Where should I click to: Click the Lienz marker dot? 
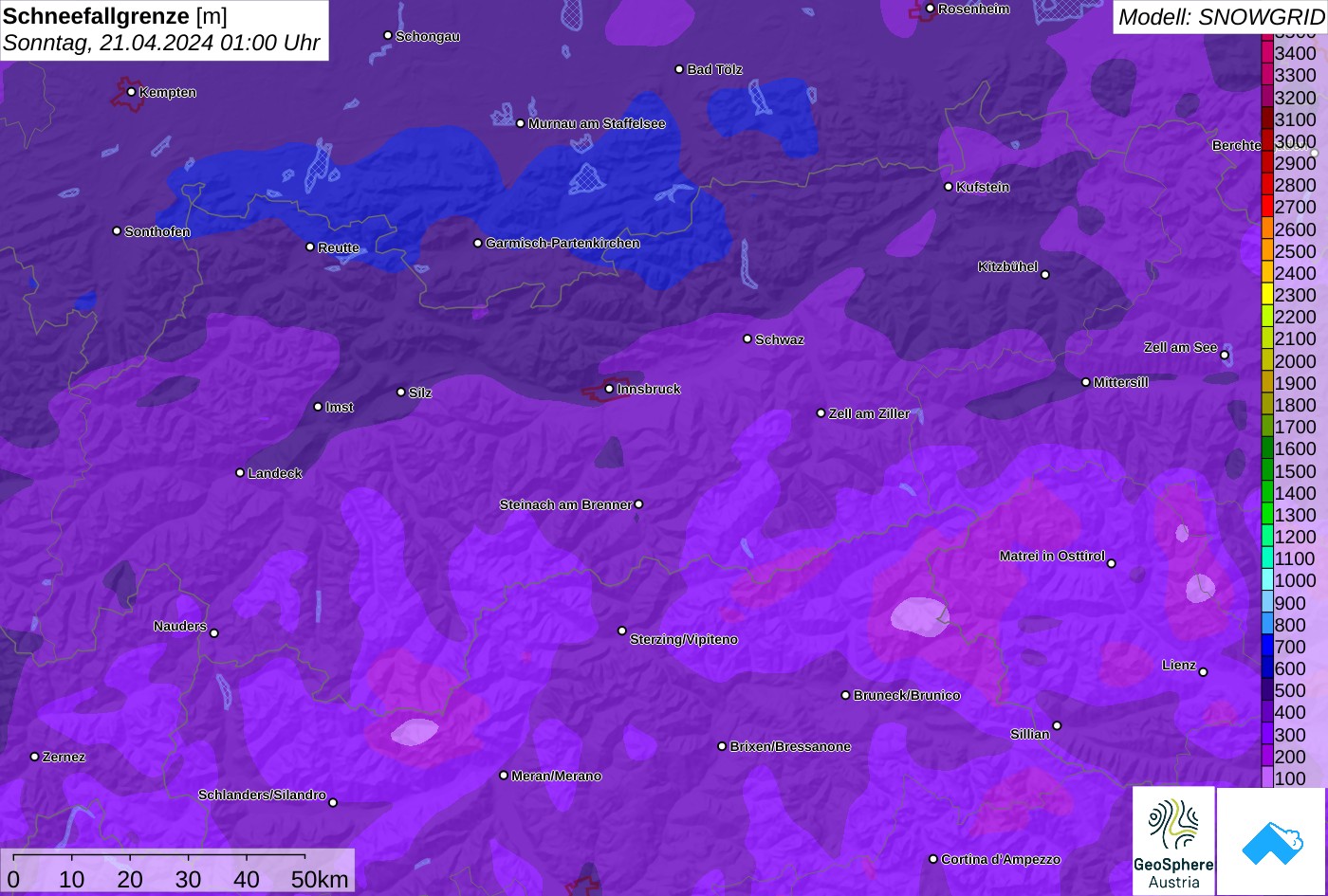point(1203,672)
